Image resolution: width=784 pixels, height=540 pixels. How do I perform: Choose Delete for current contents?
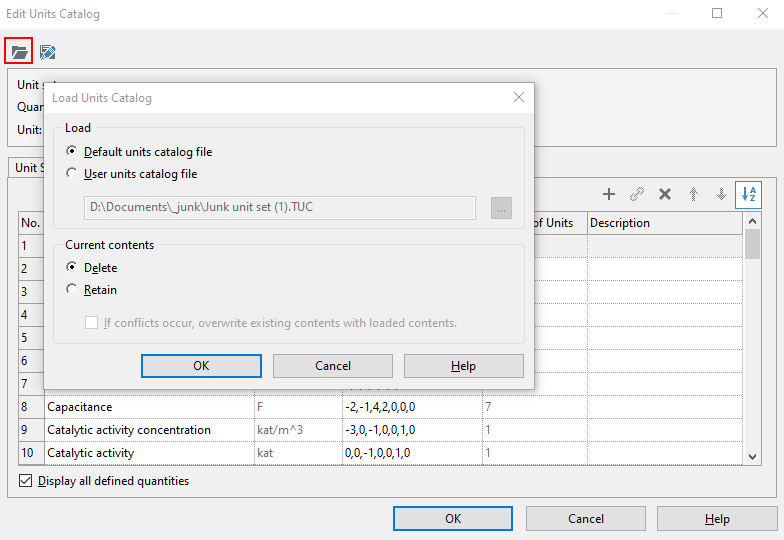click(71, 268)
